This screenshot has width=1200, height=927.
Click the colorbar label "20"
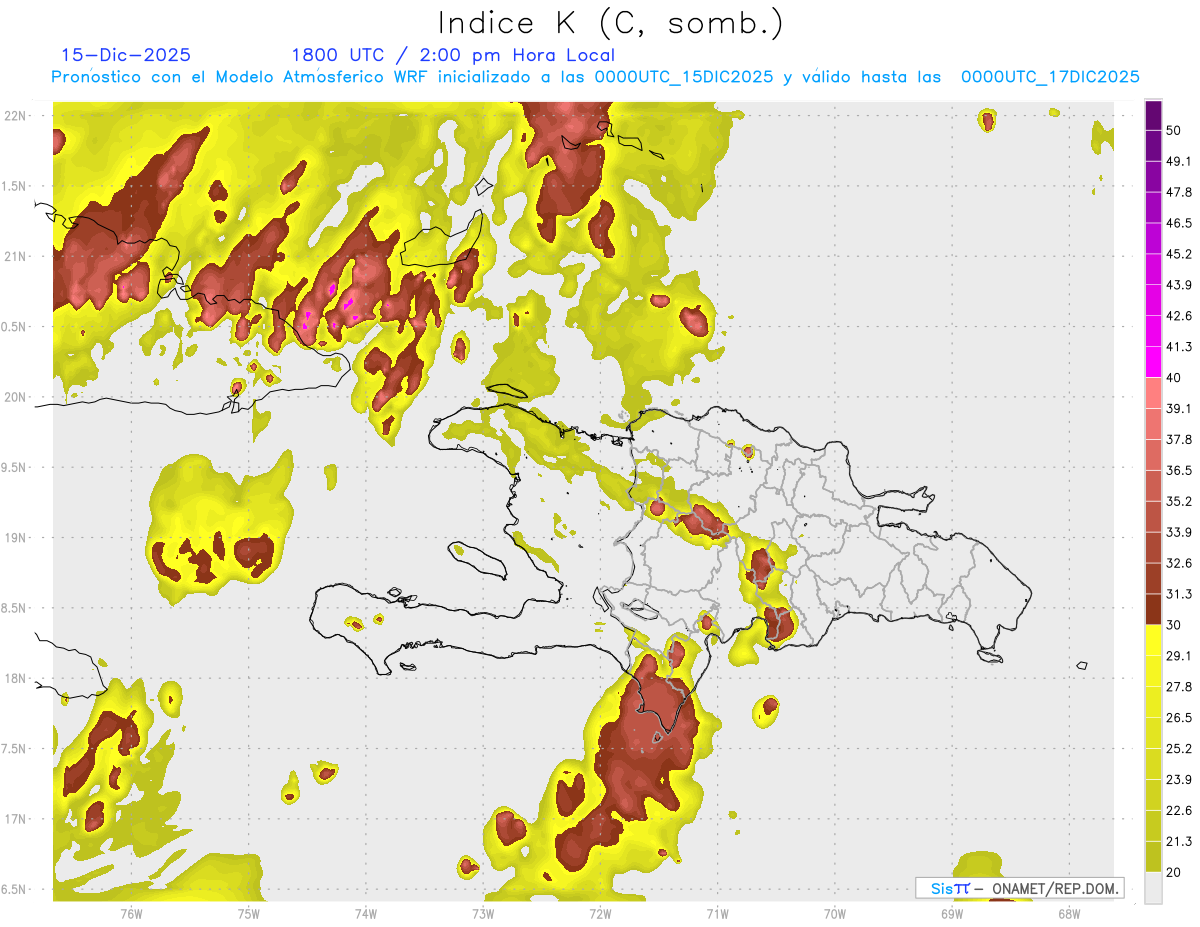(1175, 872)
